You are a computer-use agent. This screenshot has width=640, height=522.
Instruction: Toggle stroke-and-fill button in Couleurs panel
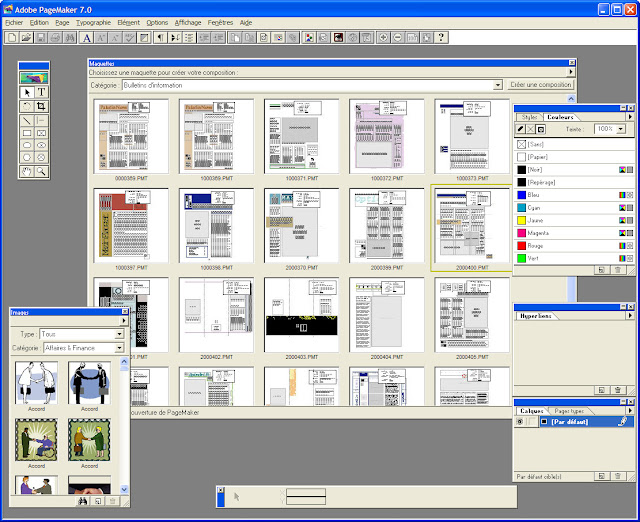point(541,129)
